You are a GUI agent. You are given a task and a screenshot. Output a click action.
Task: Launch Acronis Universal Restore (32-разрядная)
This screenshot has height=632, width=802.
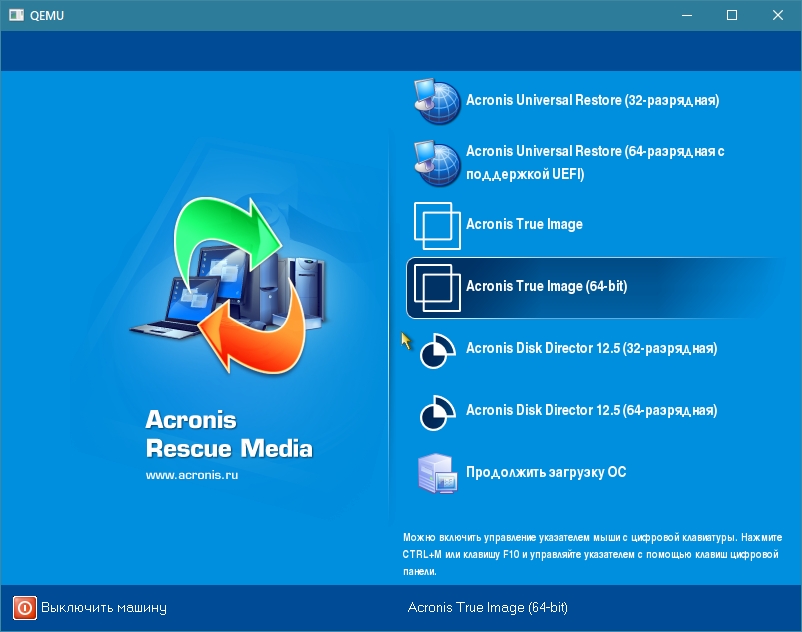592,100
